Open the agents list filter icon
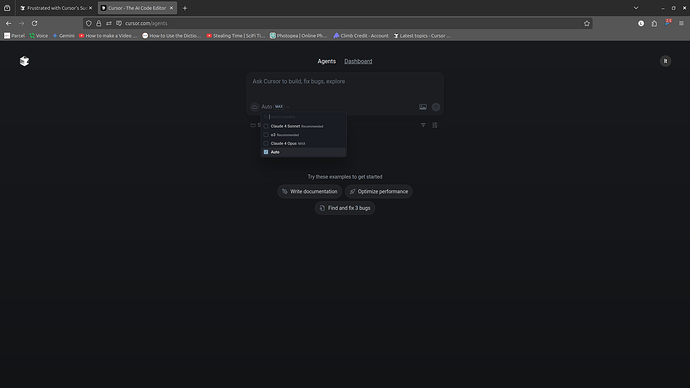The height and width of the screenshot is (388, 690). [423, 125]
